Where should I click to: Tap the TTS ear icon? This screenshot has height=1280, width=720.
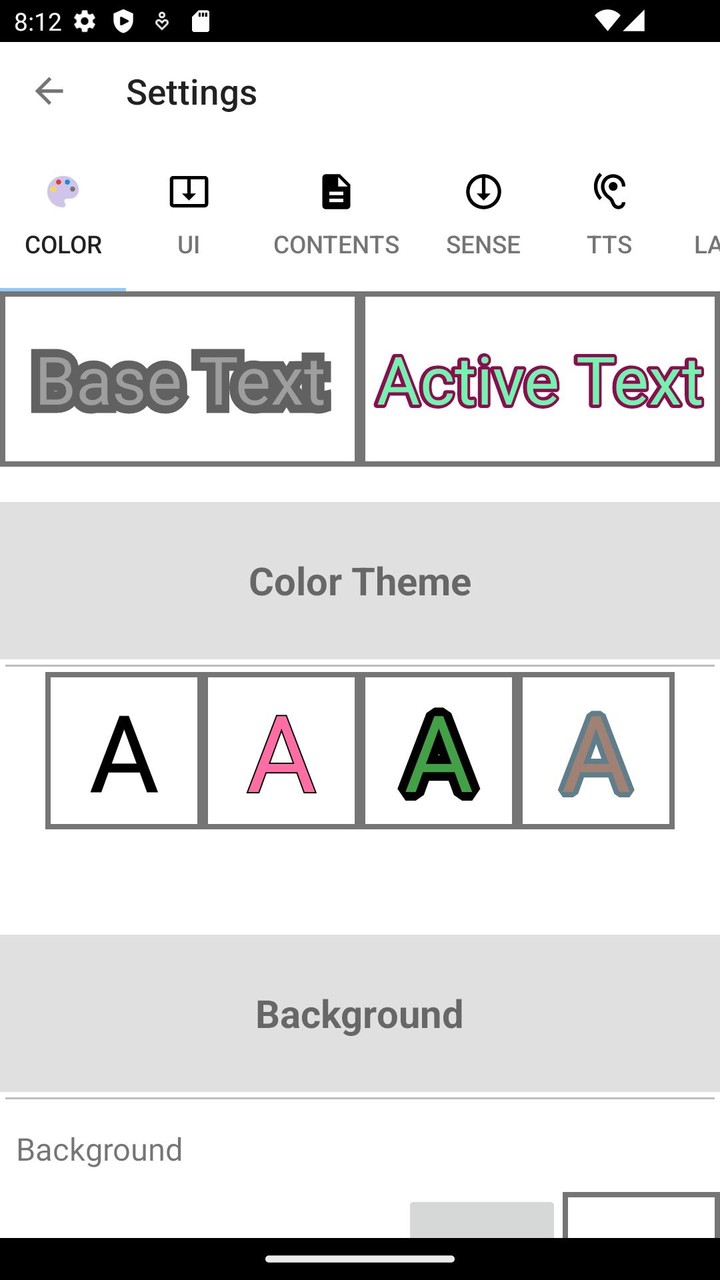tap(609, 191)
